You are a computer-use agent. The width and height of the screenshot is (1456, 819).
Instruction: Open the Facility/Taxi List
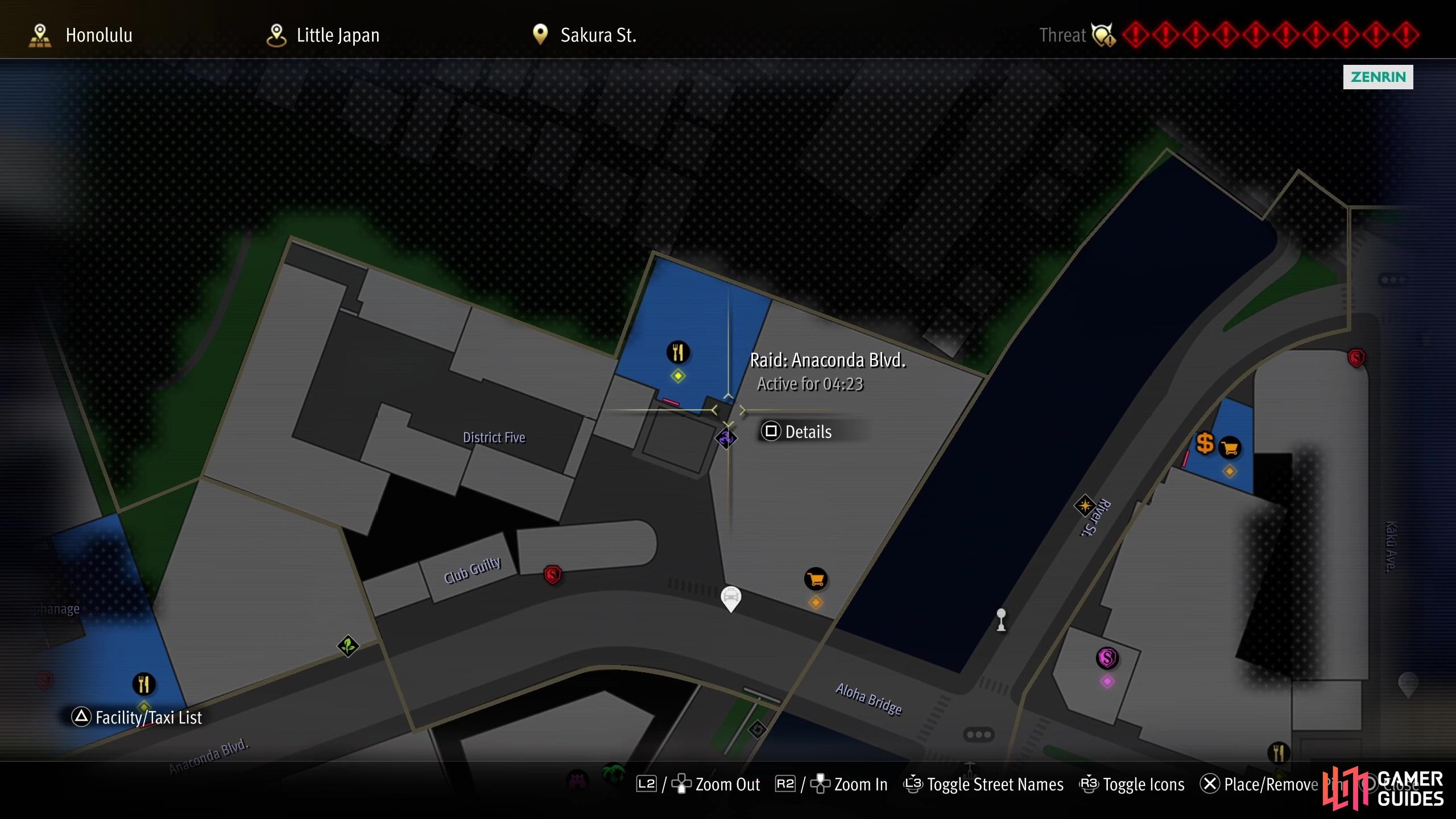pyautogui.click(x=136, y=717)
